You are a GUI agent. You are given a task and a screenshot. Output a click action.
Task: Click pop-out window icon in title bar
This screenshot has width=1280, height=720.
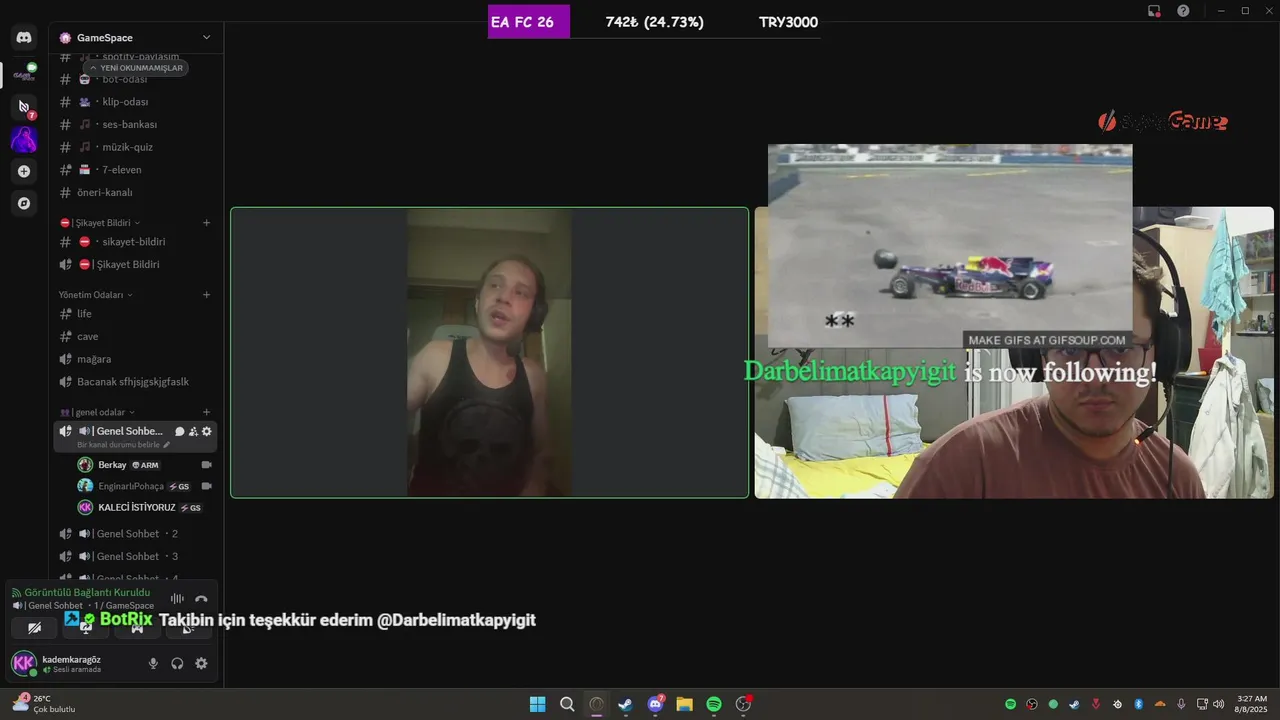point(1154,10)
